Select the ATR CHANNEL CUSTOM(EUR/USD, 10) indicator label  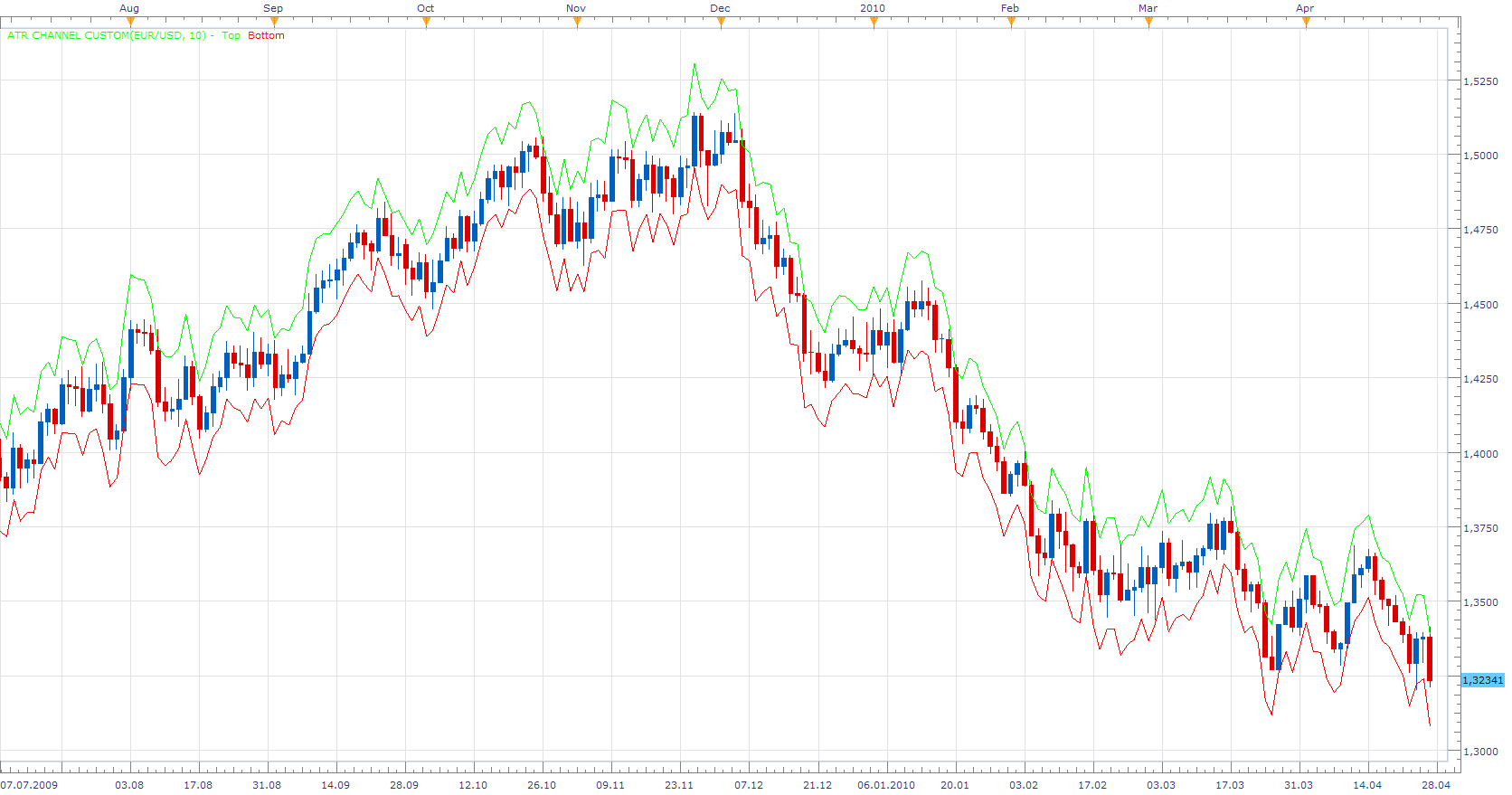click(107, 35)
